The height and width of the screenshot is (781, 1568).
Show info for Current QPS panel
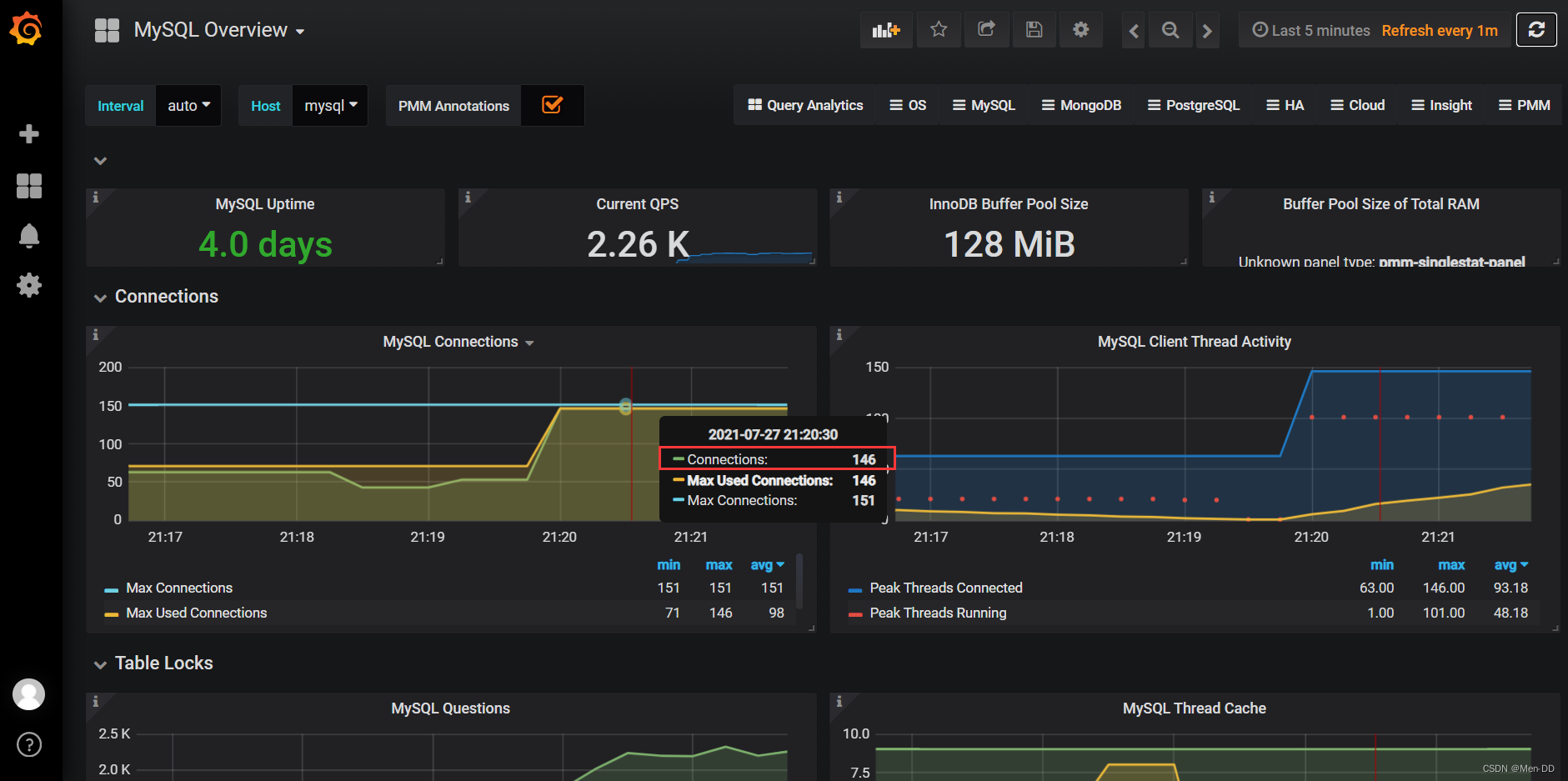pyautogui.click(x=468, y=198)
